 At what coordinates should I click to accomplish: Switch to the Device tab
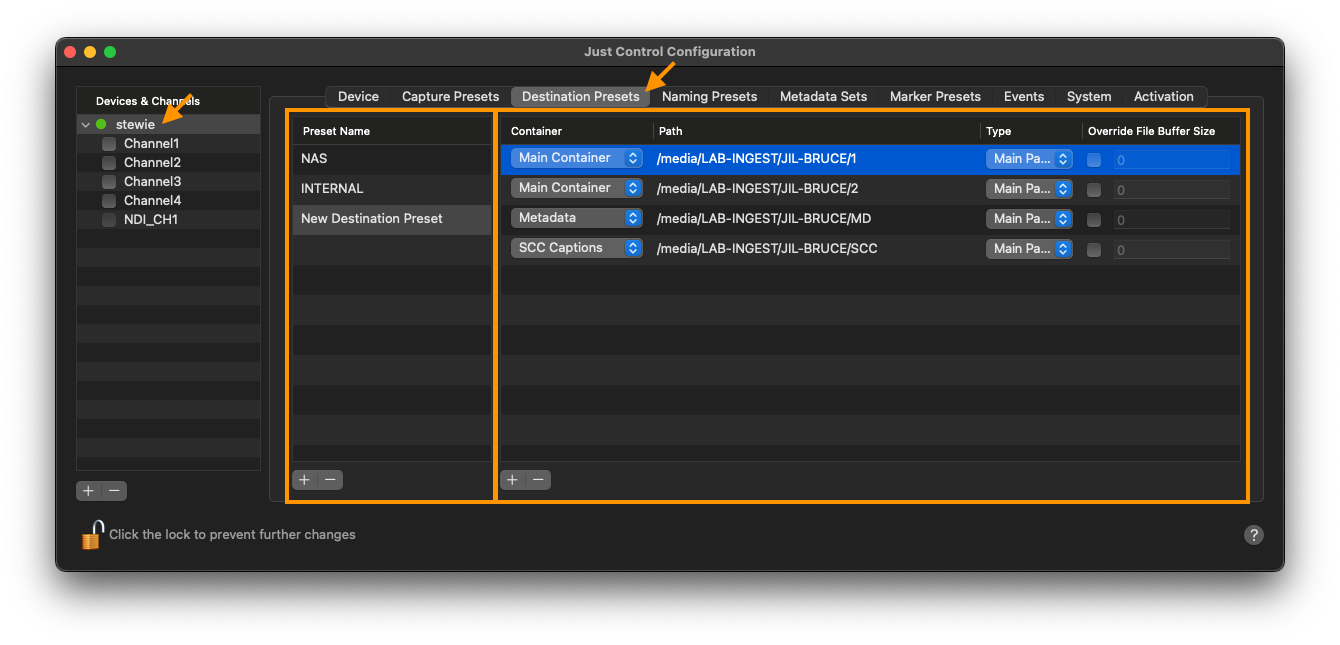click(358, 97)
